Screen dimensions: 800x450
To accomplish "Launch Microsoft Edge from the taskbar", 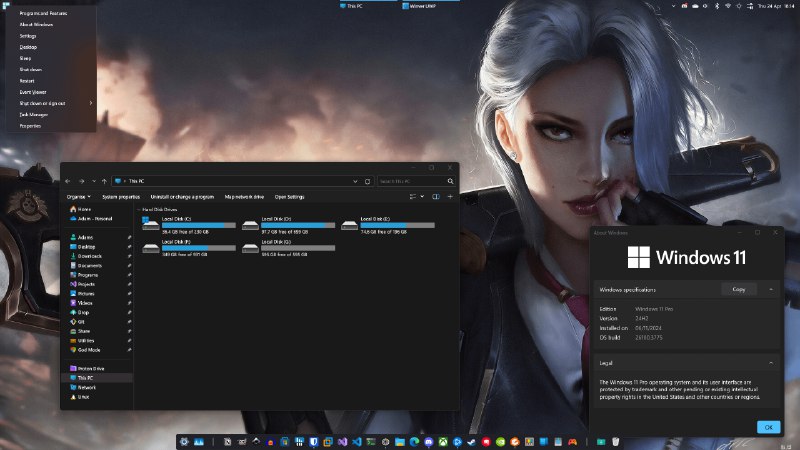I will click(x=414, y=442).
